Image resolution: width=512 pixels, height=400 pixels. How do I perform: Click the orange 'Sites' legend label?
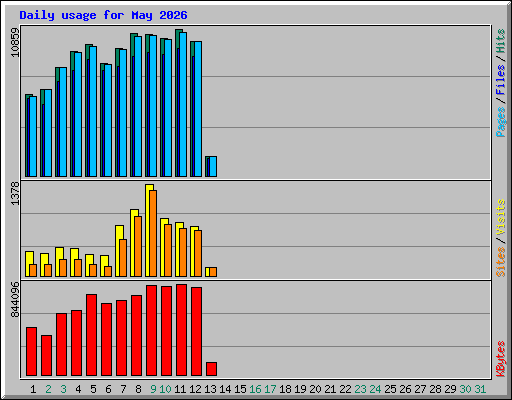[500, 262]
